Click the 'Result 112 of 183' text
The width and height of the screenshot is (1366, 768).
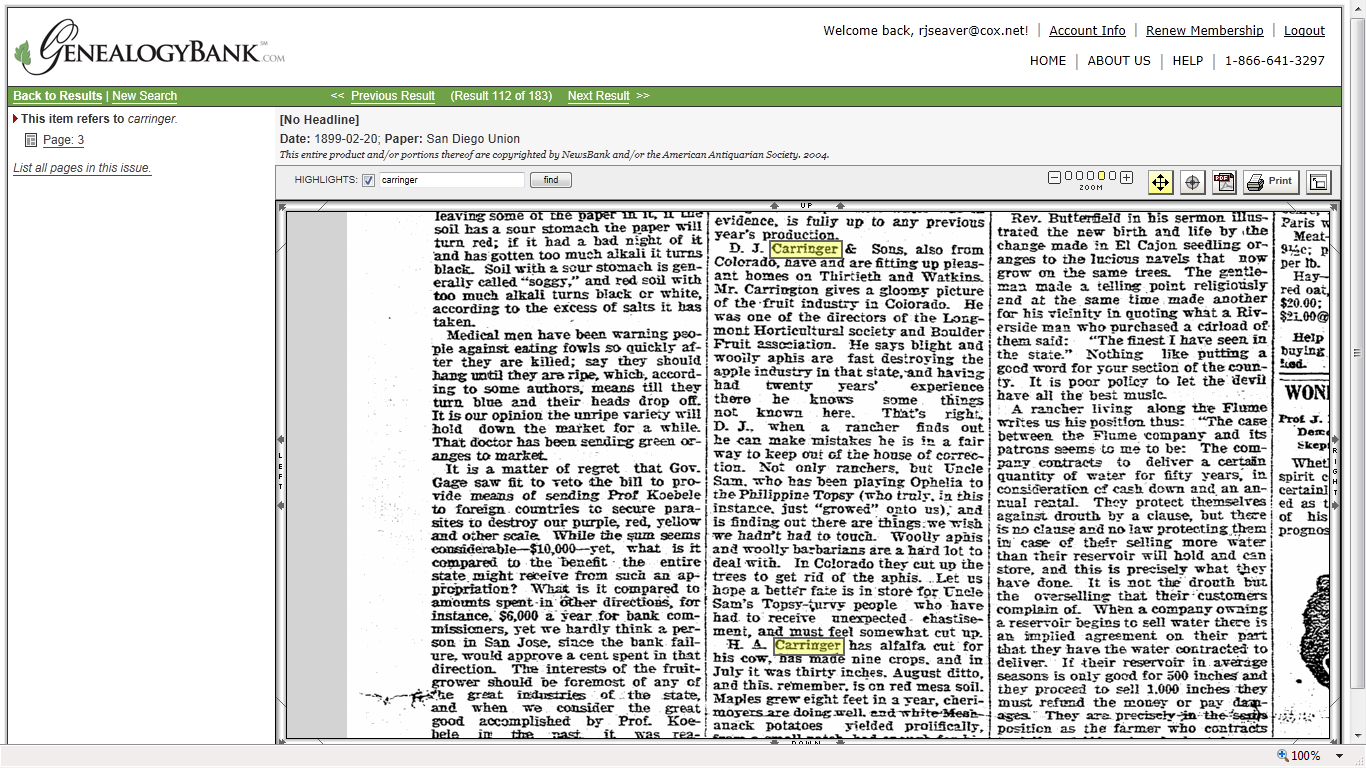click(501, 96)
